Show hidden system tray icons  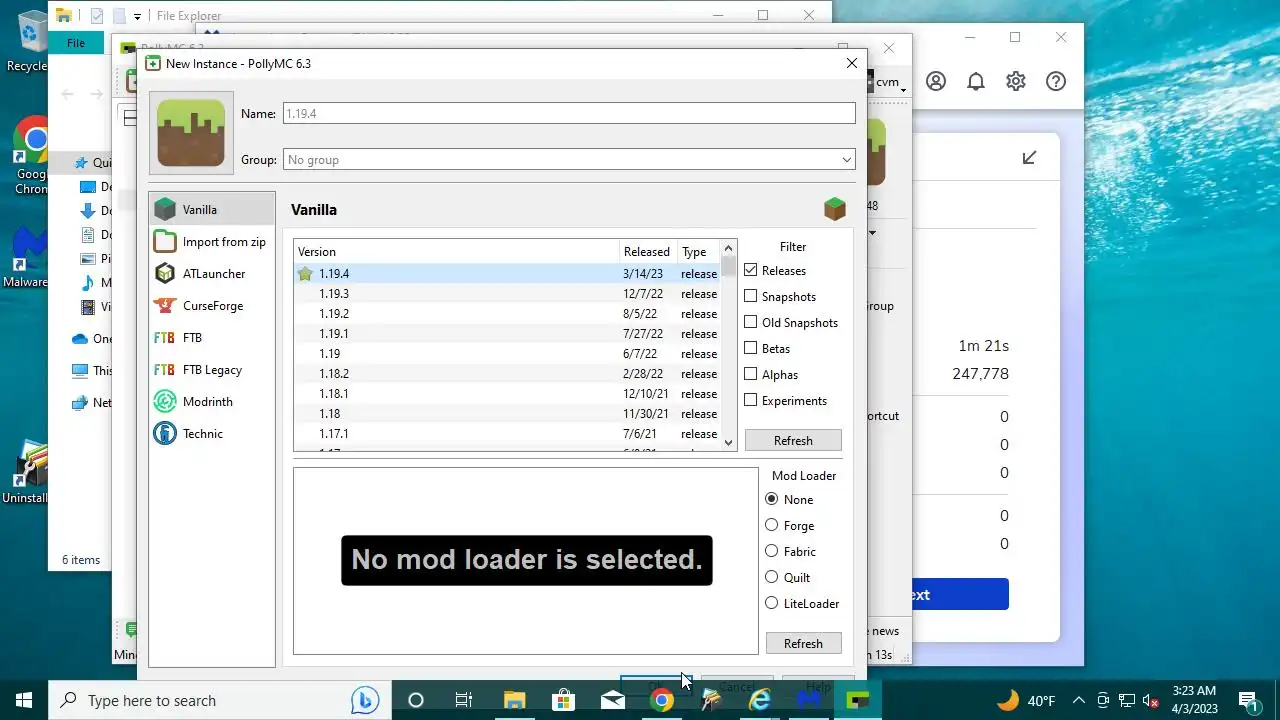(x=1079, y=700)
